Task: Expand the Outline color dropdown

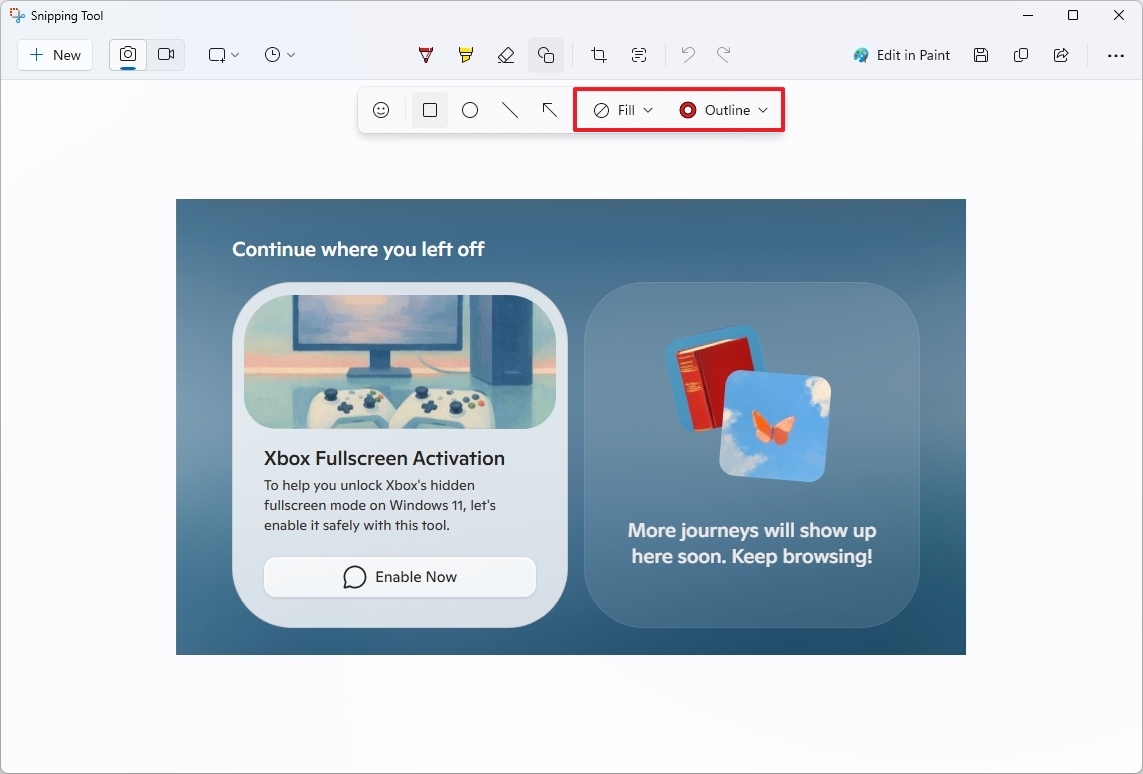Action: 762,110
